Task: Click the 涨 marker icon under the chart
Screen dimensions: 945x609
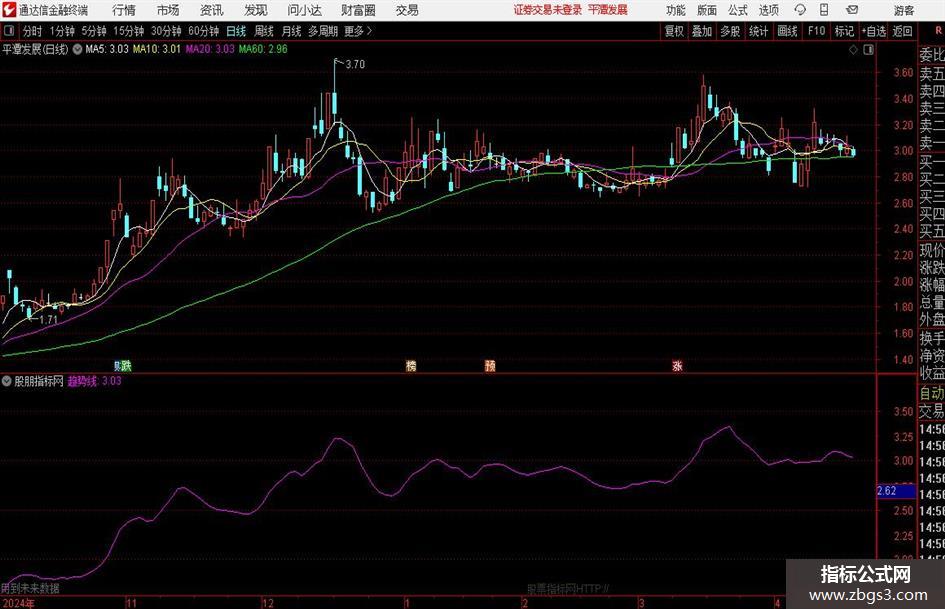Action: click(677, 365)
